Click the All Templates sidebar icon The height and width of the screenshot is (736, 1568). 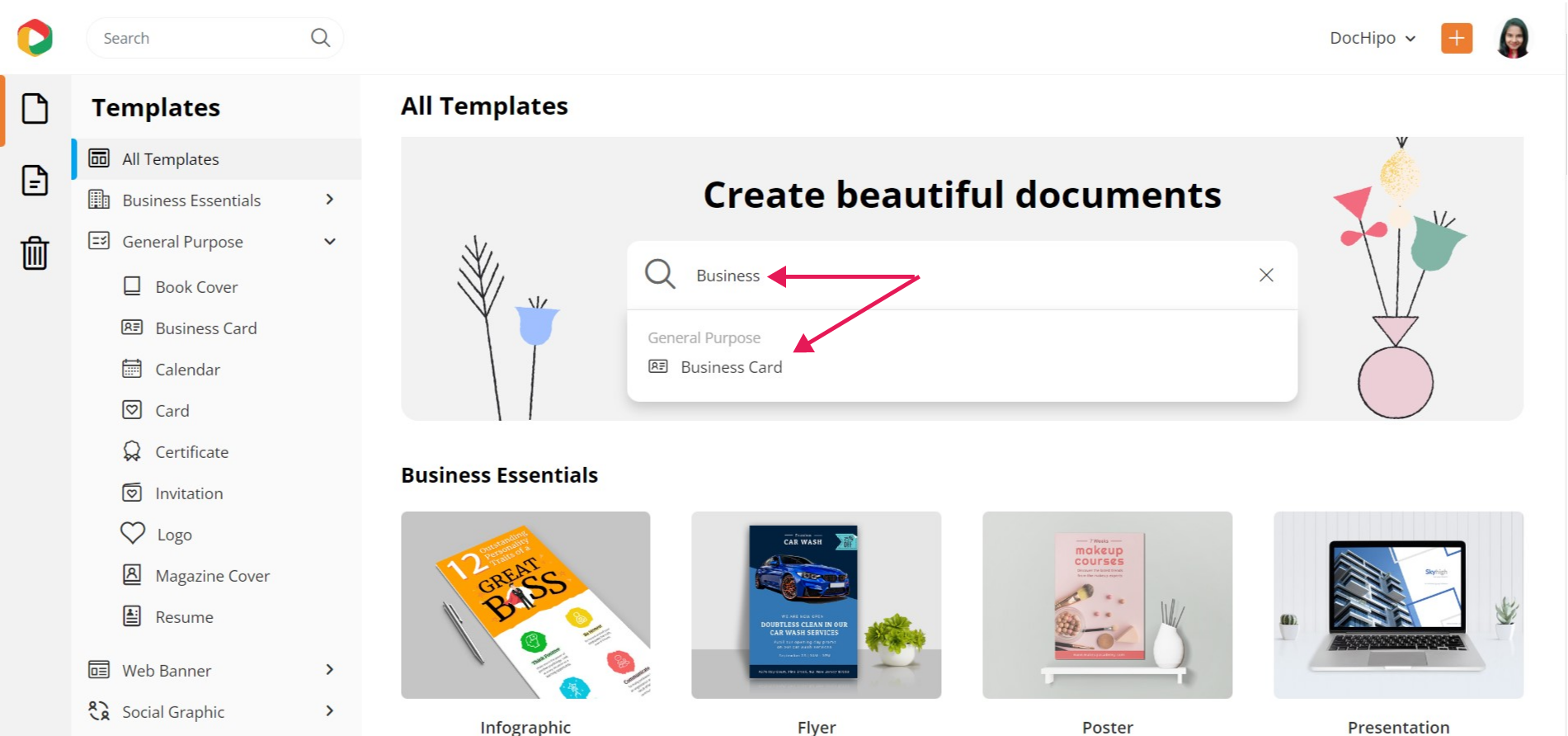(99, 158)
